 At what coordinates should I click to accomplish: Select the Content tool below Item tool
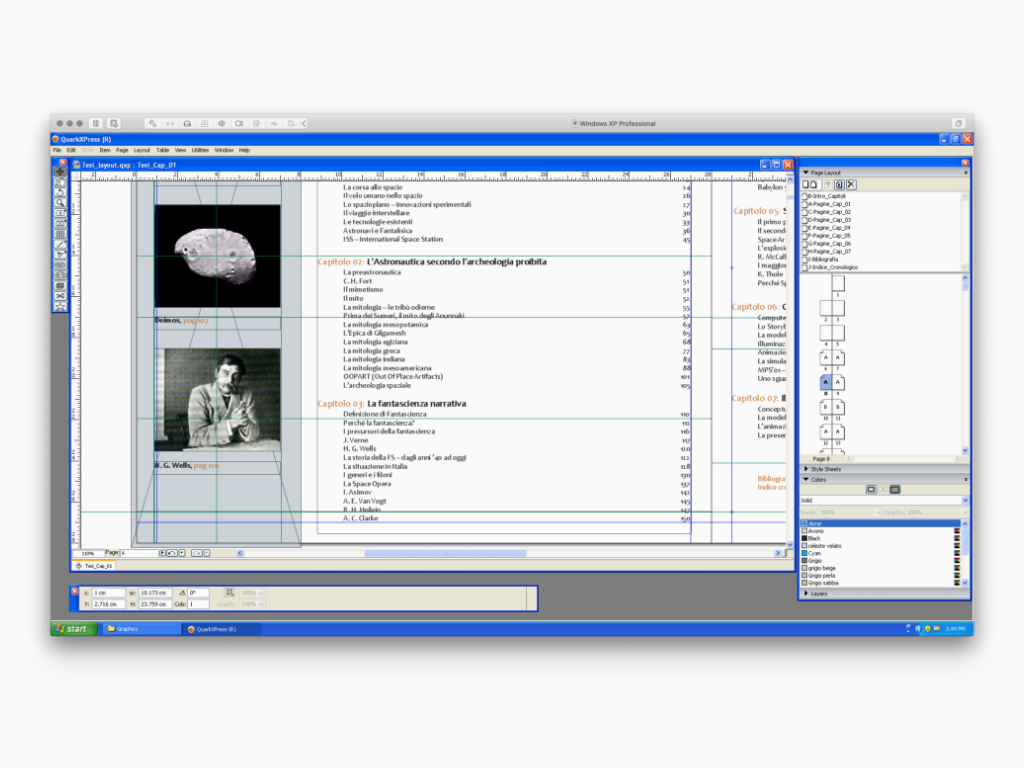[60, 182]
